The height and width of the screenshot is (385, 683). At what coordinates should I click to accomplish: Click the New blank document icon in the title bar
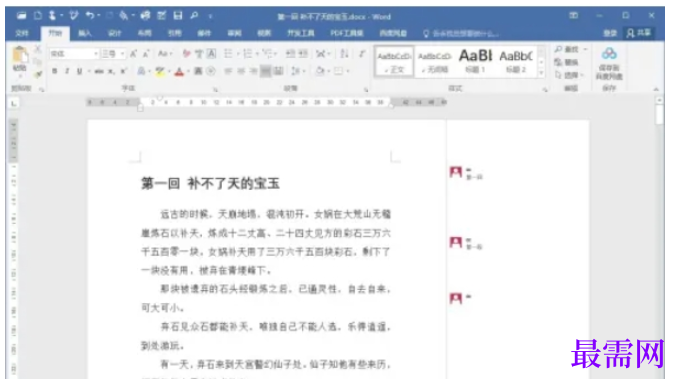[x=38, y=16]
